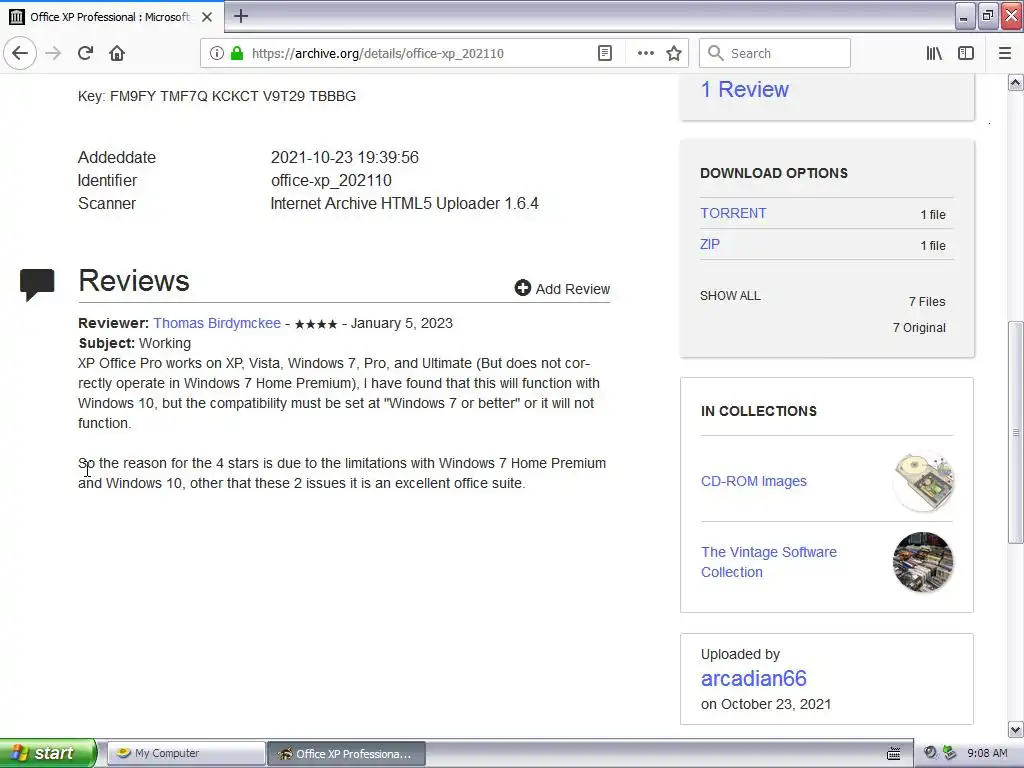Click the Reviews speech bubble icon
Screen dimensions: 1024x768
pos(37,285)
